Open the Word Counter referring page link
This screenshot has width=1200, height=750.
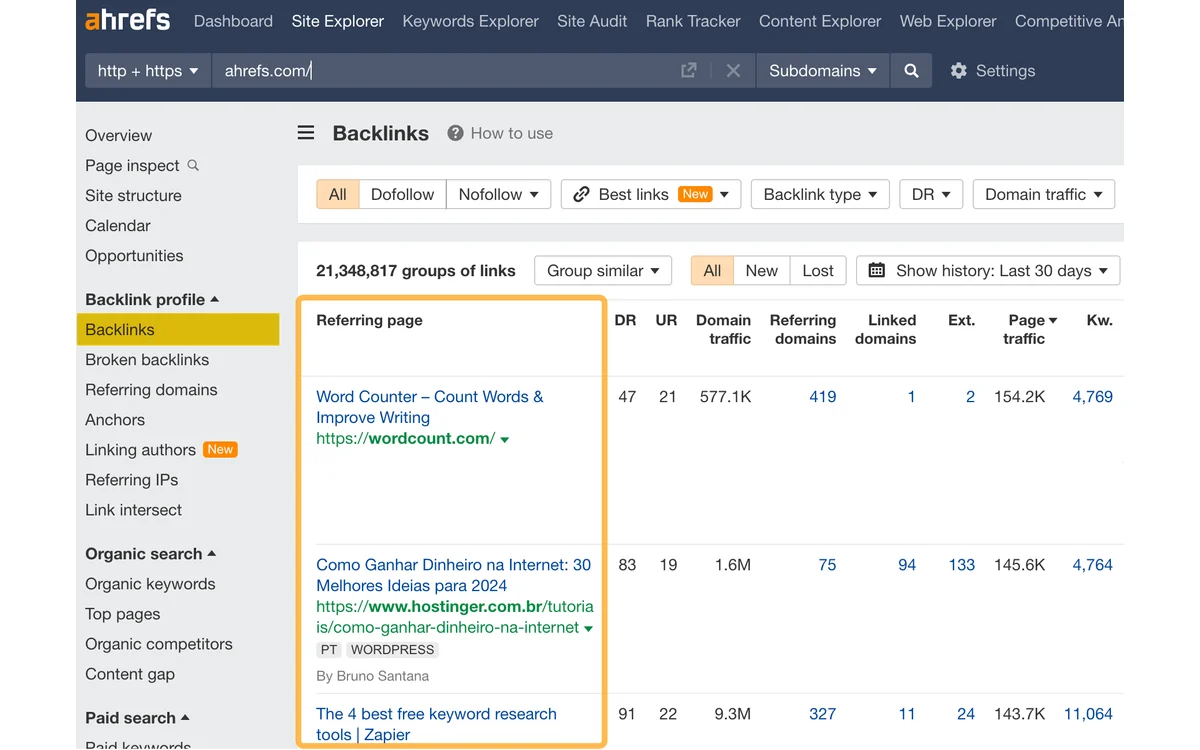pos(430,407)
